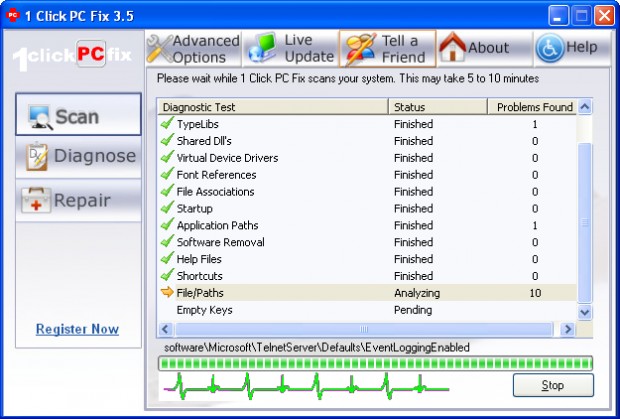The width and height of the screenshot is (620, 419).
Task: Click the Advanced Options wrench icon
Action: (159, 49)
